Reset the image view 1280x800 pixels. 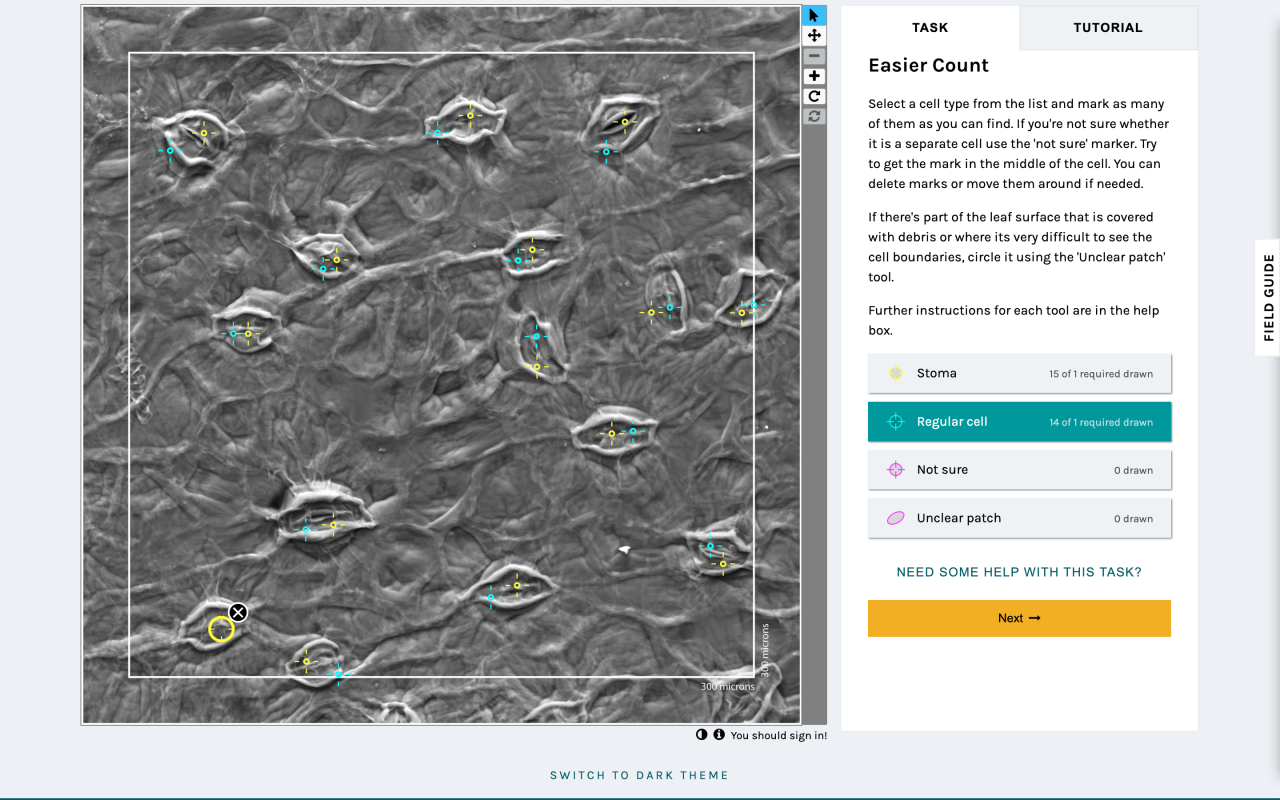[814, 116]
